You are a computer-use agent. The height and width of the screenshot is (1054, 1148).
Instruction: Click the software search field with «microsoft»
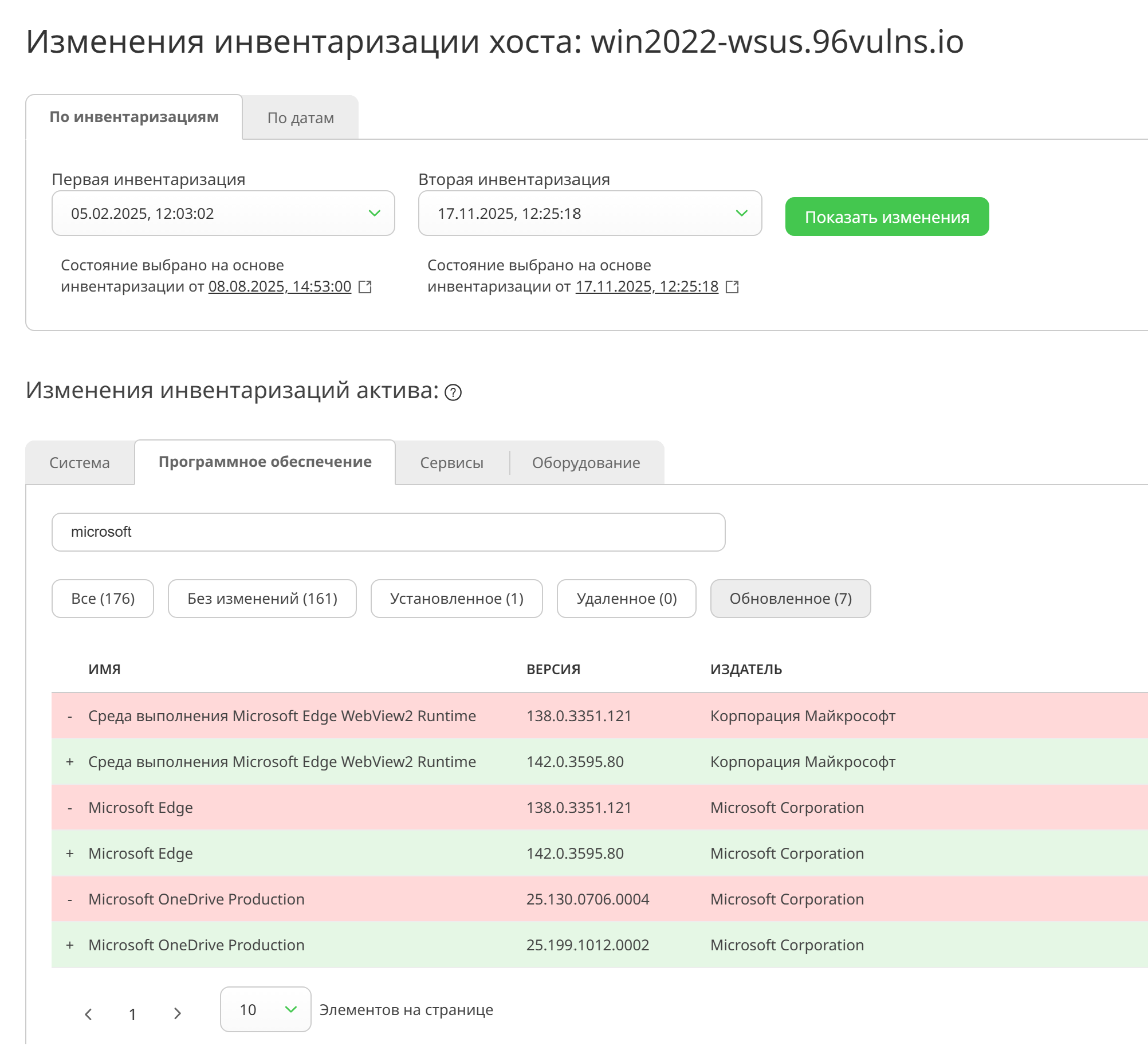388,532
